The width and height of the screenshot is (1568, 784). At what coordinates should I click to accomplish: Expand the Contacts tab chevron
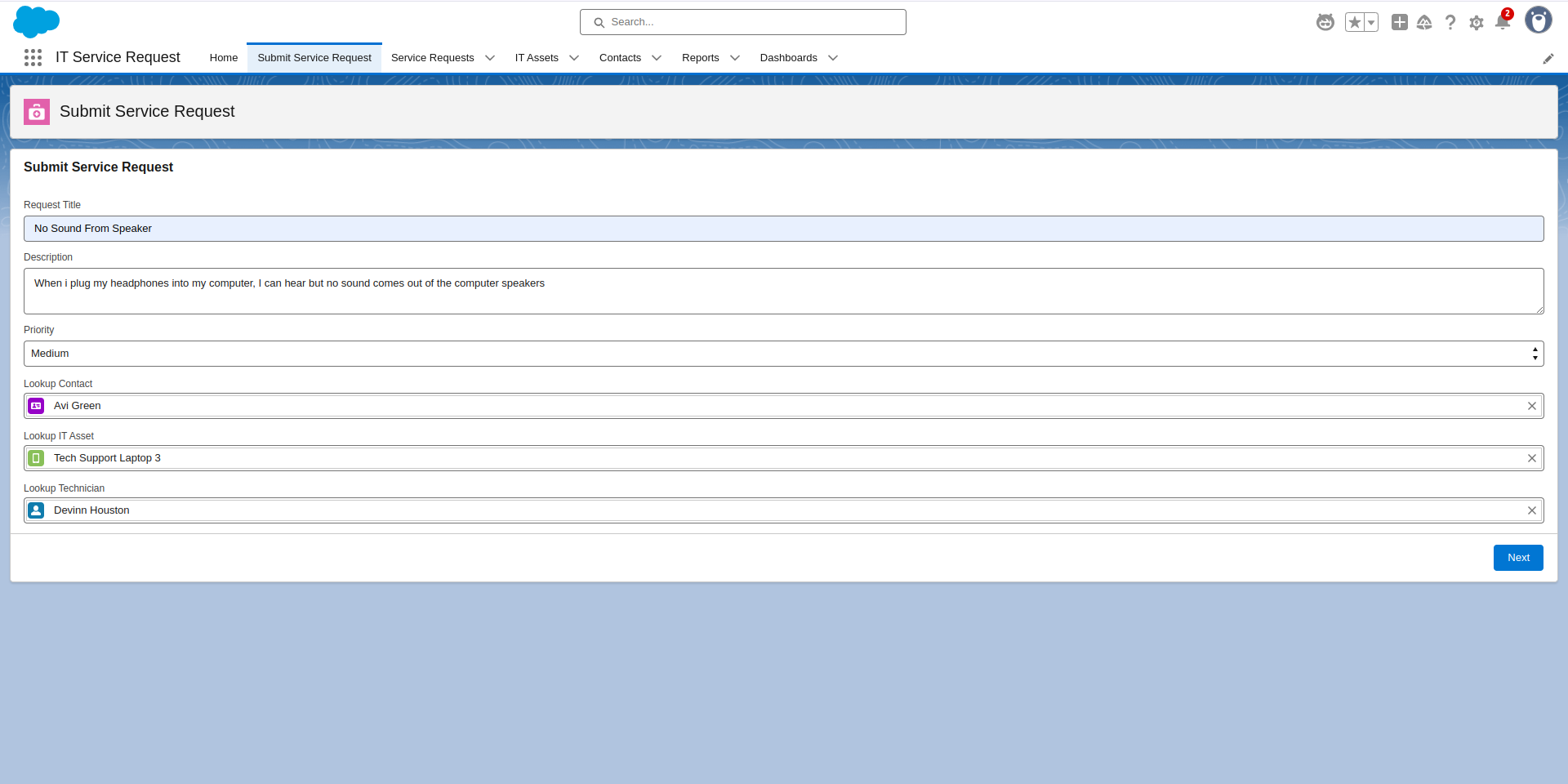(x=657, y=58)
